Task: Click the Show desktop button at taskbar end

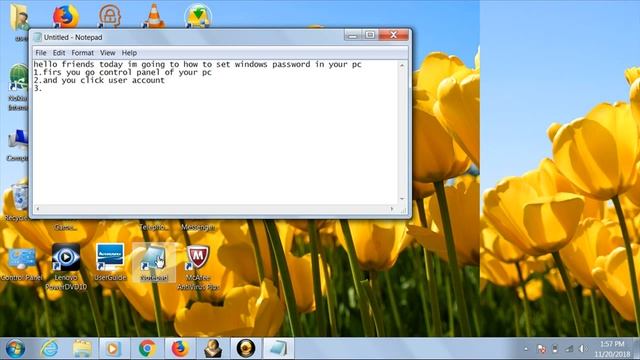Action: [x=636, y=349]
